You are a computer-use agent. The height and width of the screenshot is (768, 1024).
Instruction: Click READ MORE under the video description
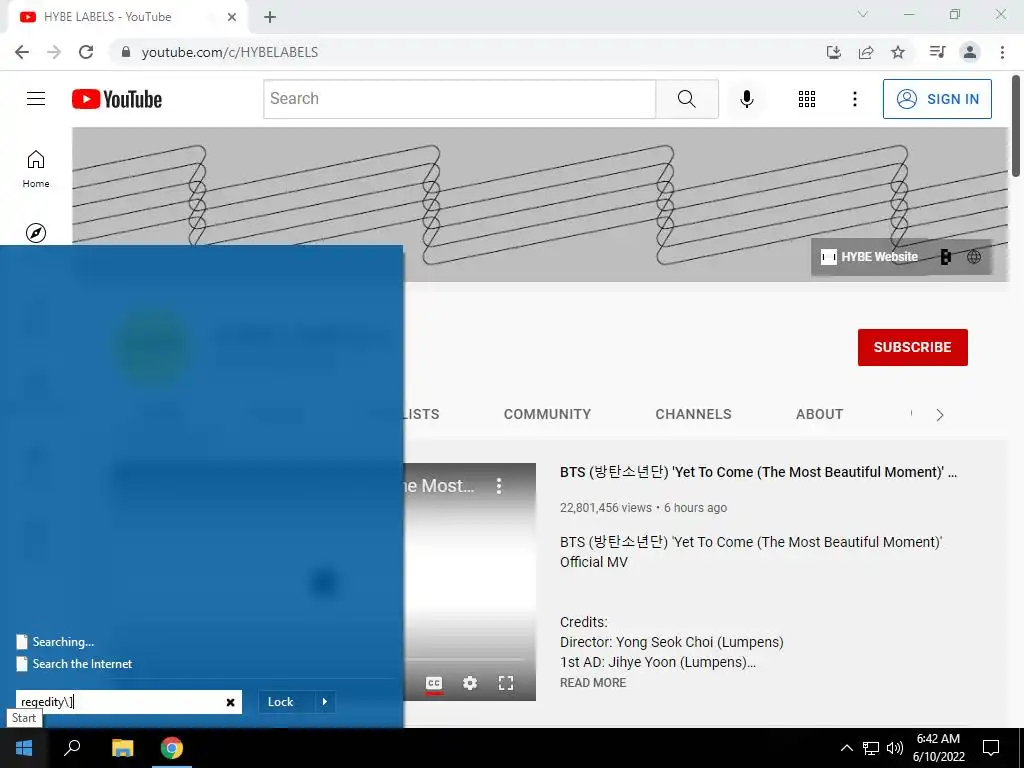pos(593,682)
